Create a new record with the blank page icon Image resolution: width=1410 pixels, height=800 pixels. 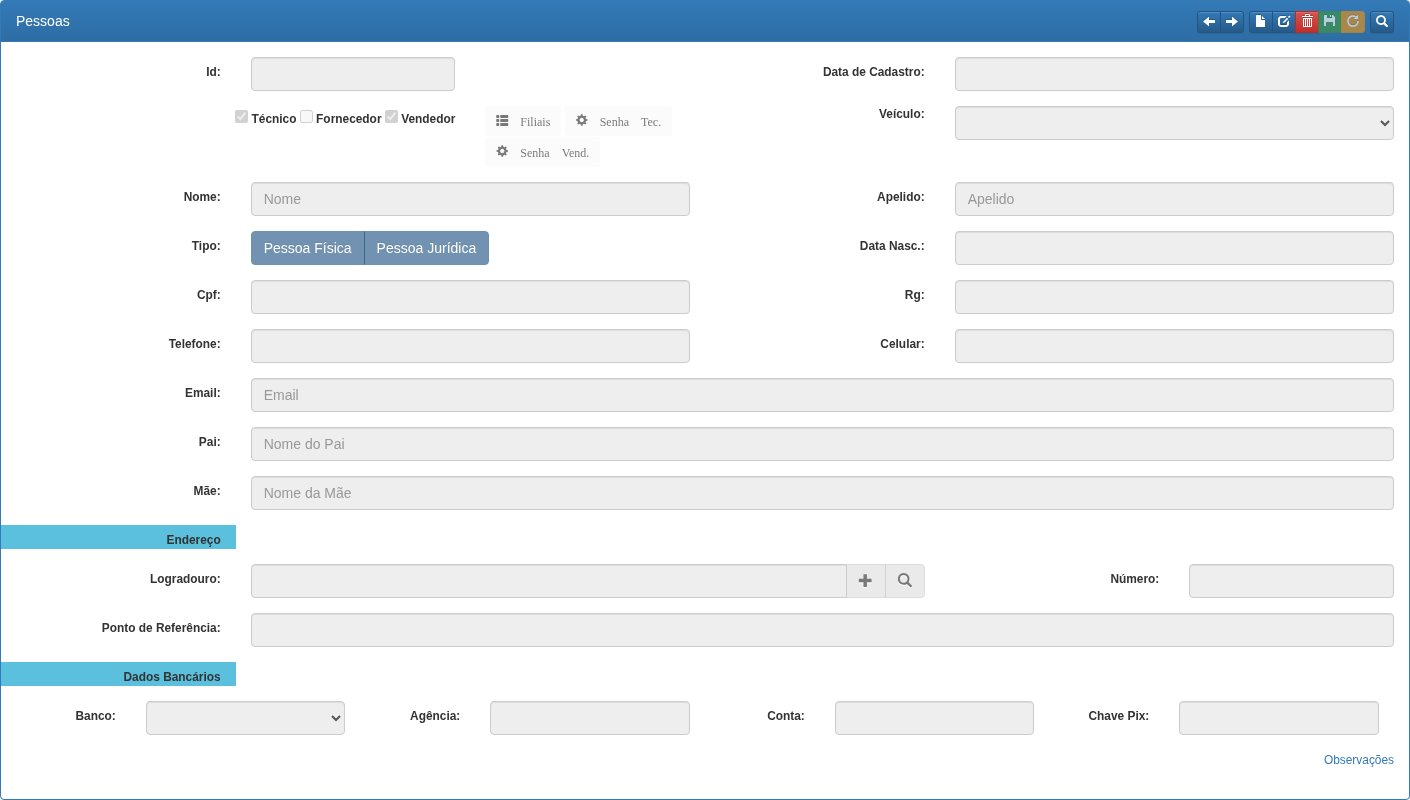point(1261,21)
